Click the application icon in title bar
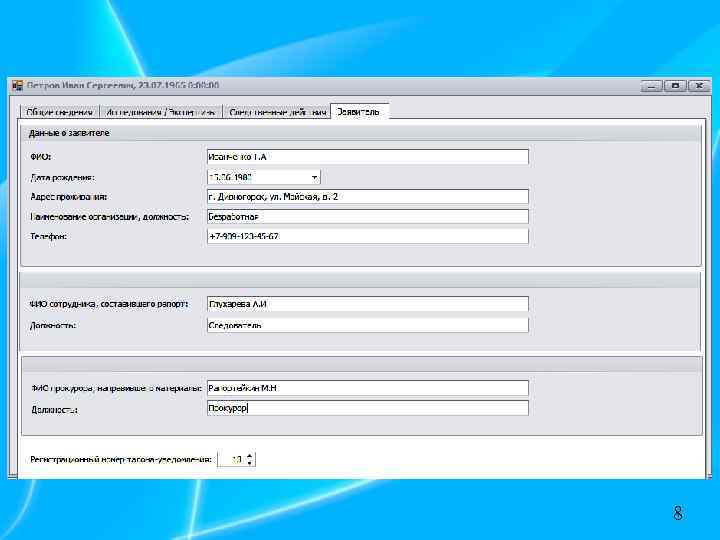 coord(17,85)
